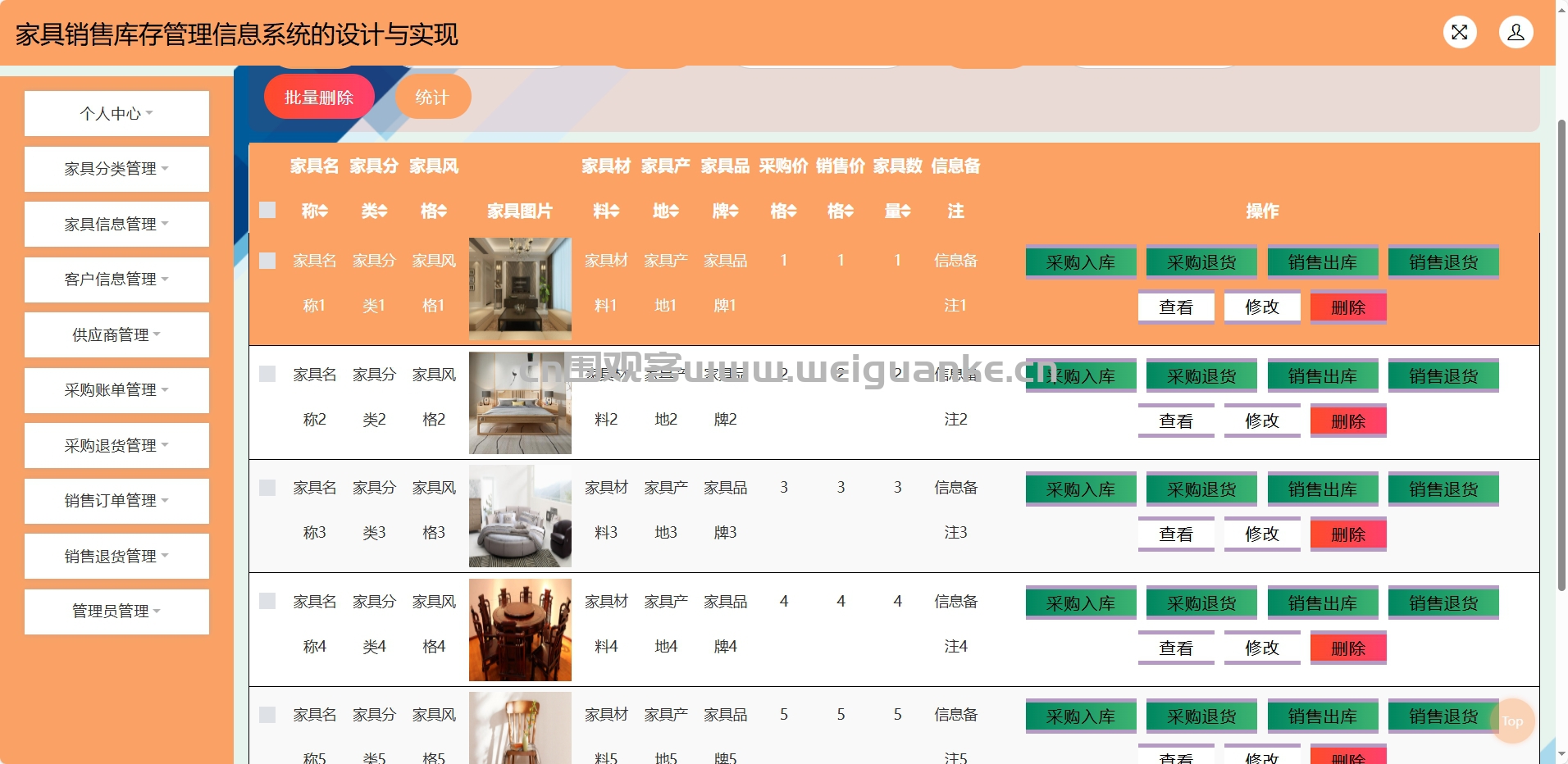Sort by 家具品牌 column arrows
Viewport: 1568px width, 764px height.
coord(734,211)
